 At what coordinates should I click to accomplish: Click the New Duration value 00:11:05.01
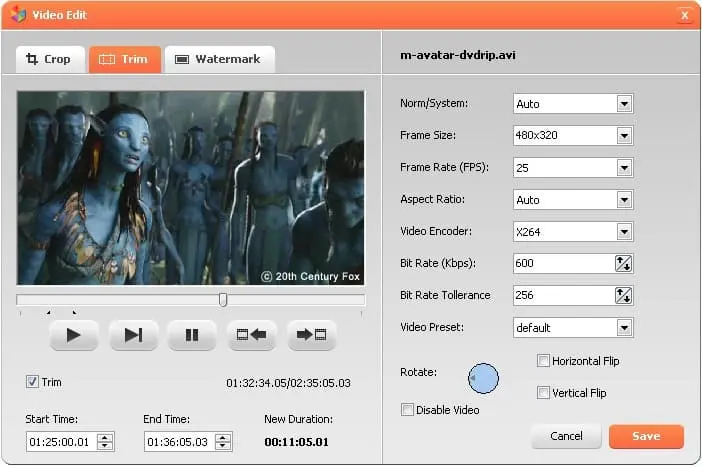(x=296, y=442)
